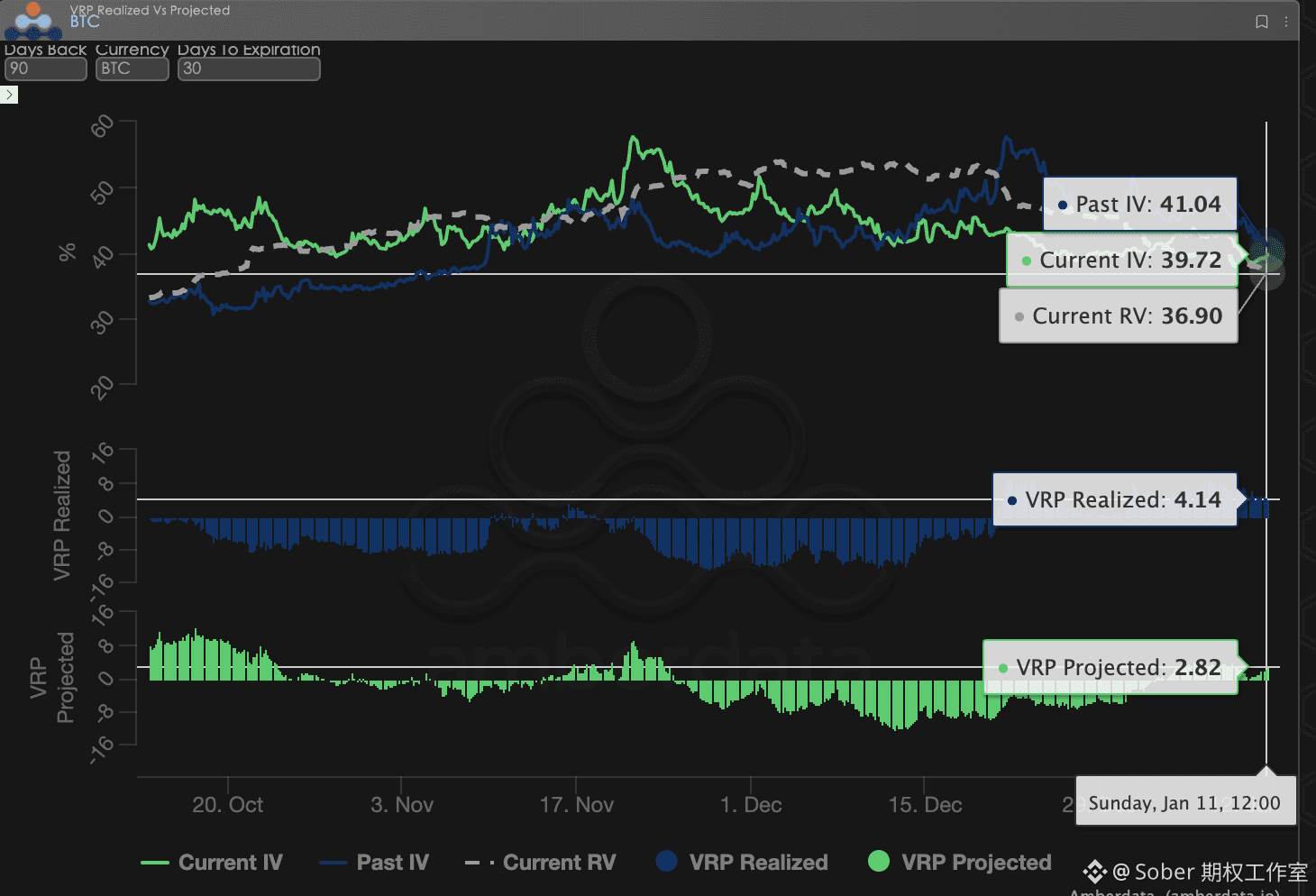
Task: Click the green Current IV legend line marker
Action: tap(155, 863)
